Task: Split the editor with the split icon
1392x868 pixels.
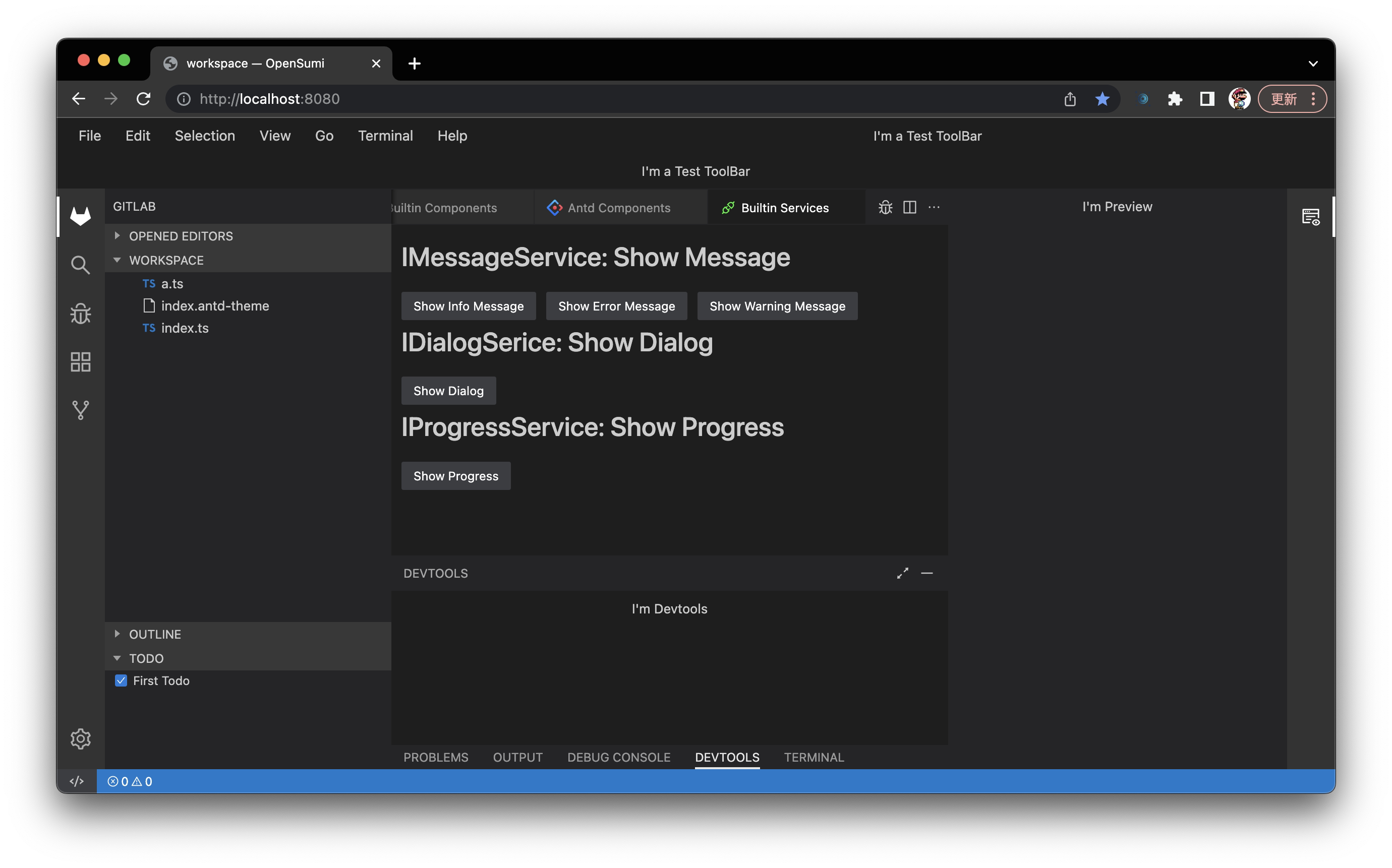Action: pos(910,207)
